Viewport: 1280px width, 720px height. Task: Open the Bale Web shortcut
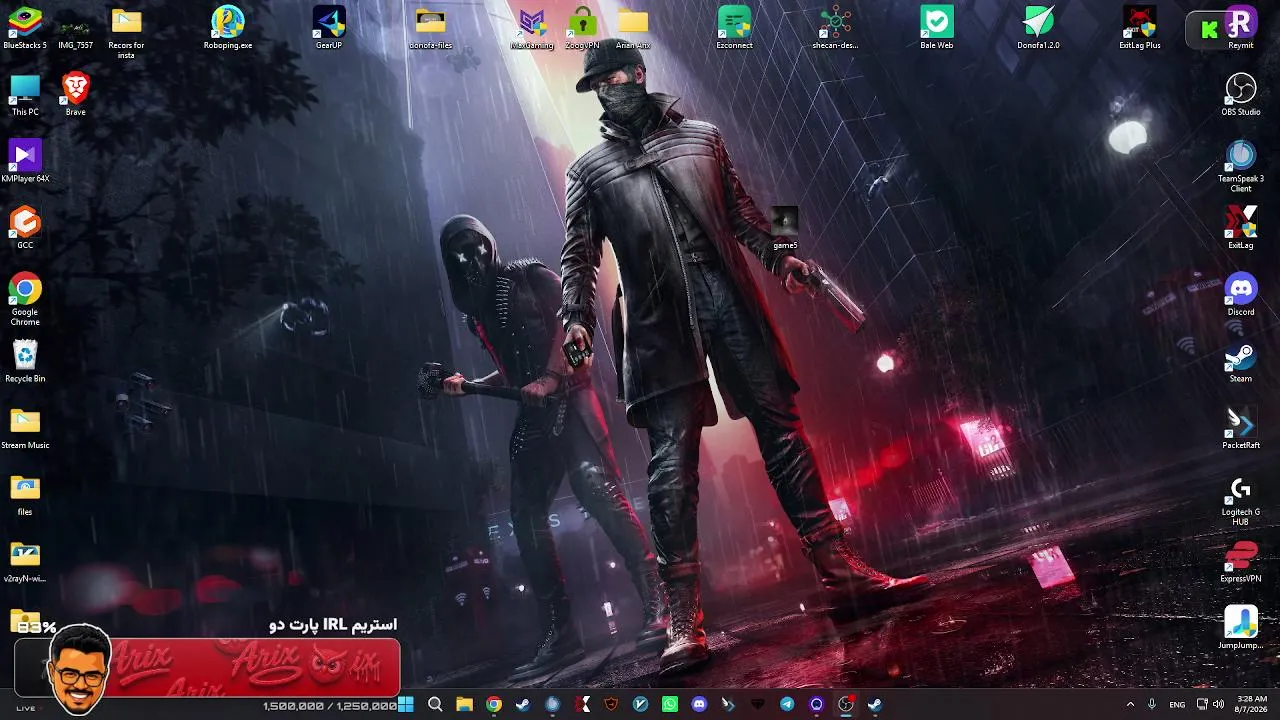937,27
